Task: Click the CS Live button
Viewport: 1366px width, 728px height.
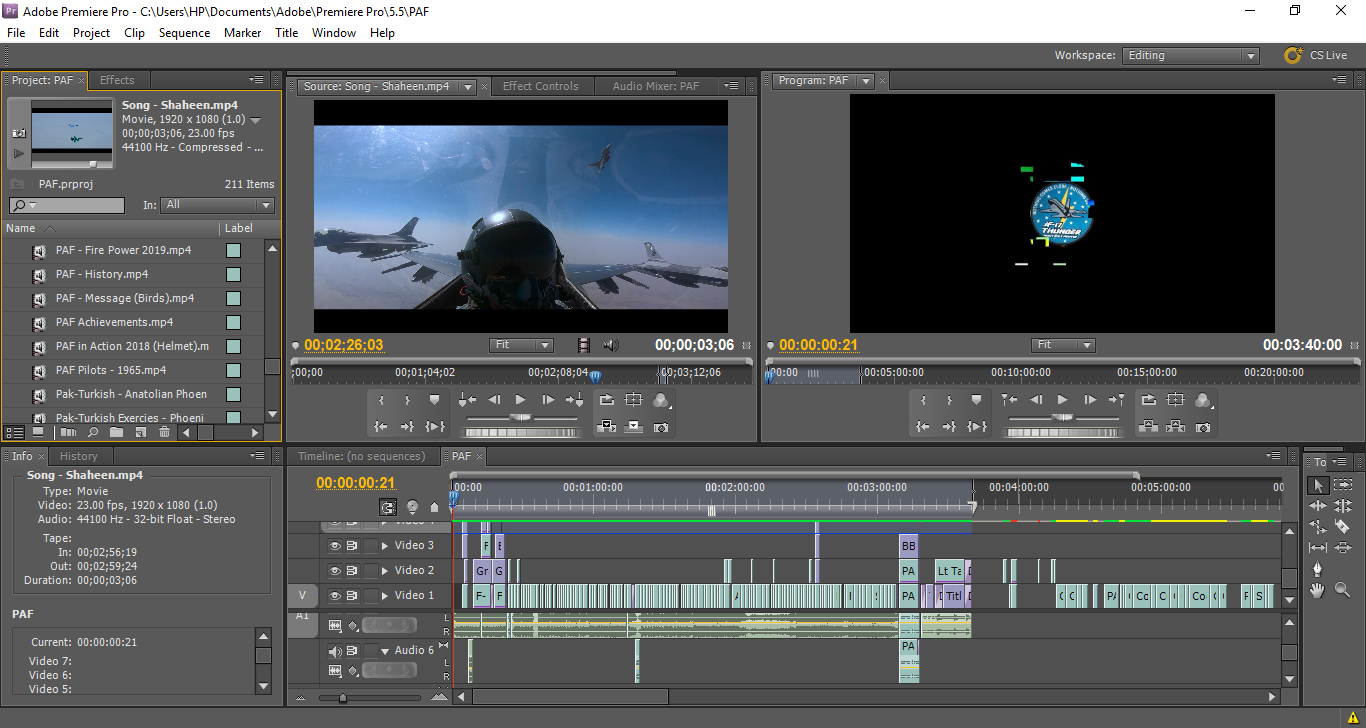Action: 1316,55
